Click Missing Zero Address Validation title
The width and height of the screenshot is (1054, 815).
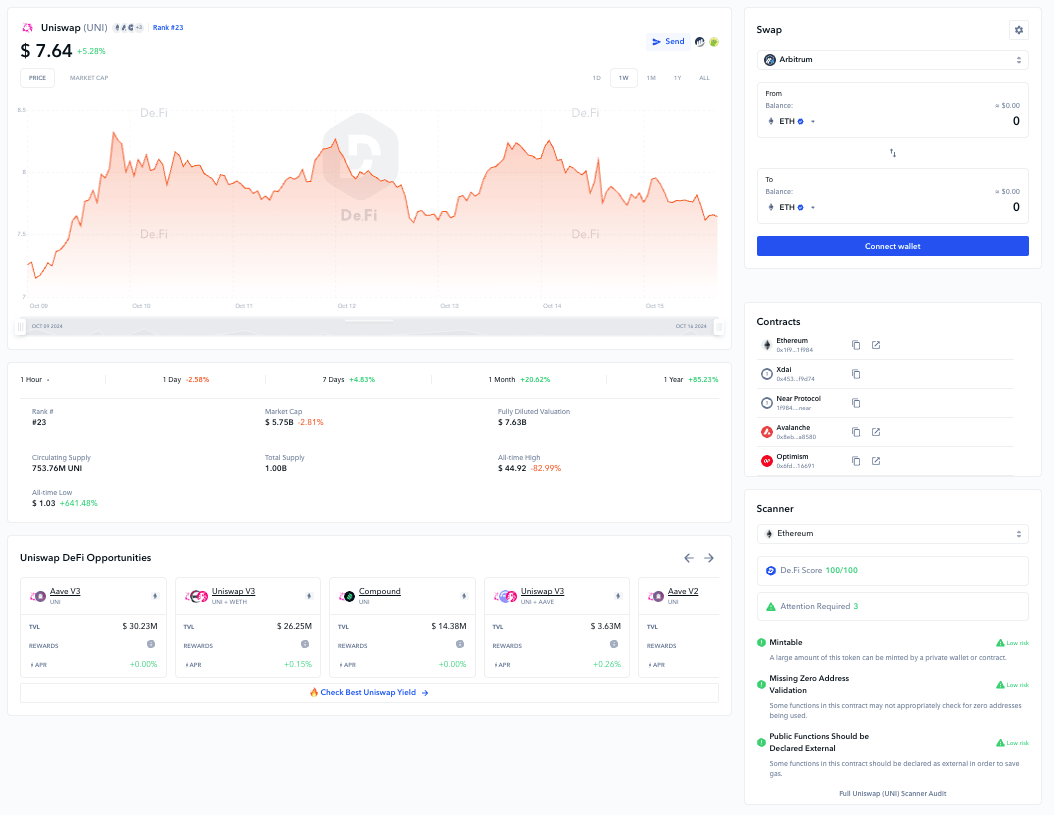pyautogui.click(x=809, y=685)
